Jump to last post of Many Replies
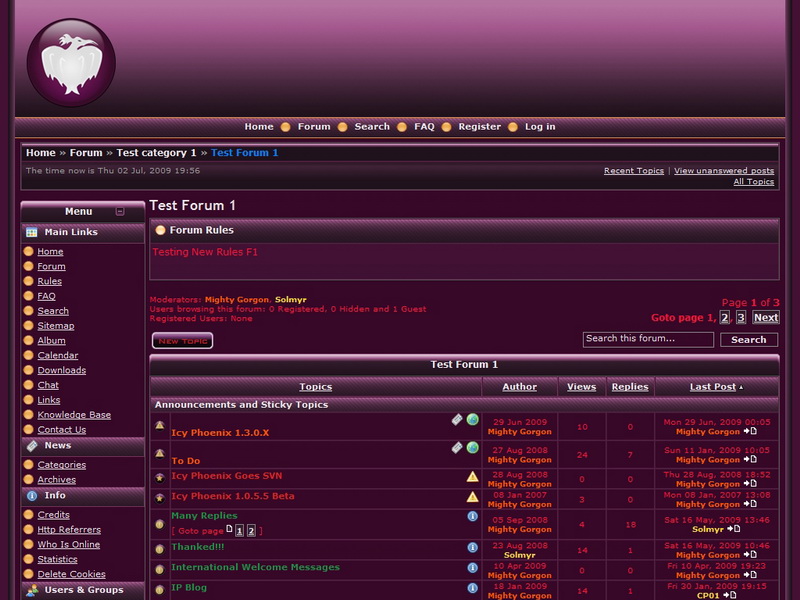 coord(738,529)
